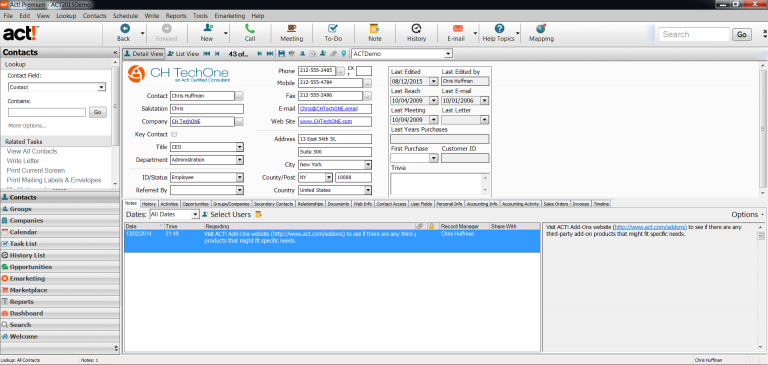Switch to the Opportunities tab
Viewport: 768px width, 365px height.
pos(195,204)
